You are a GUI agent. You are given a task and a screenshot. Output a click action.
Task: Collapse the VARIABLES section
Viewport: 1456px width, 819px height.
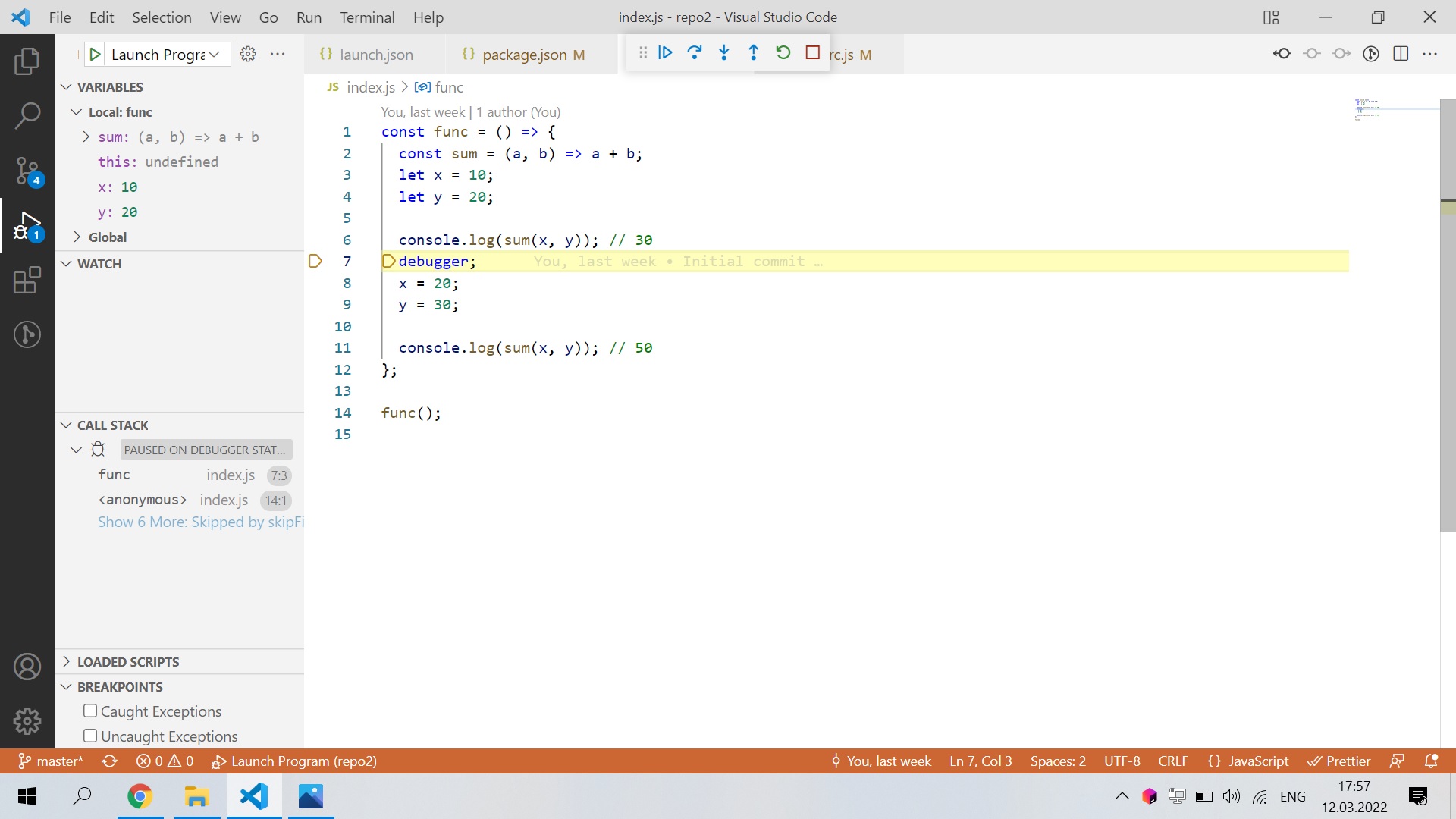[66, 87]
